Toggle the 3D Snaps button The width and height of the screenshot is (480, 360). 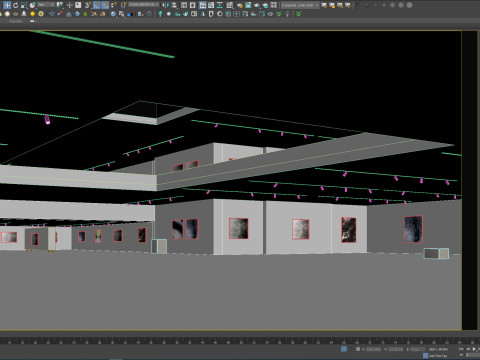[88, 5]
